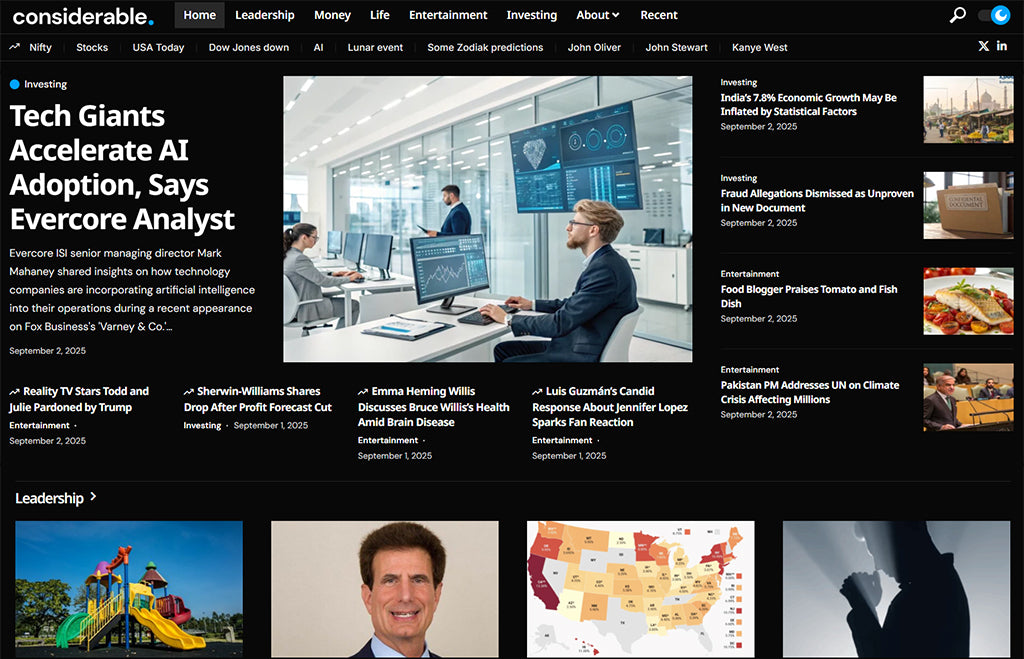
Task: Select the John Oliver topic
Action: click(594, 47)
